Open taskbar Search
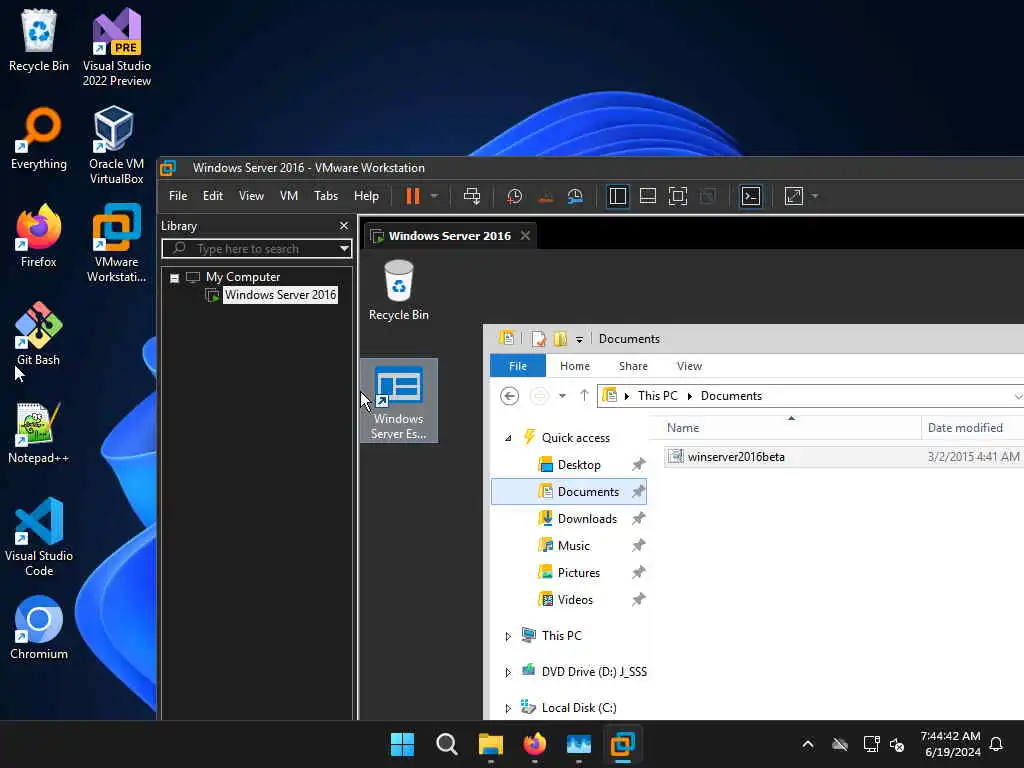Screen dimensions: 1024x768 coord(447,744)
